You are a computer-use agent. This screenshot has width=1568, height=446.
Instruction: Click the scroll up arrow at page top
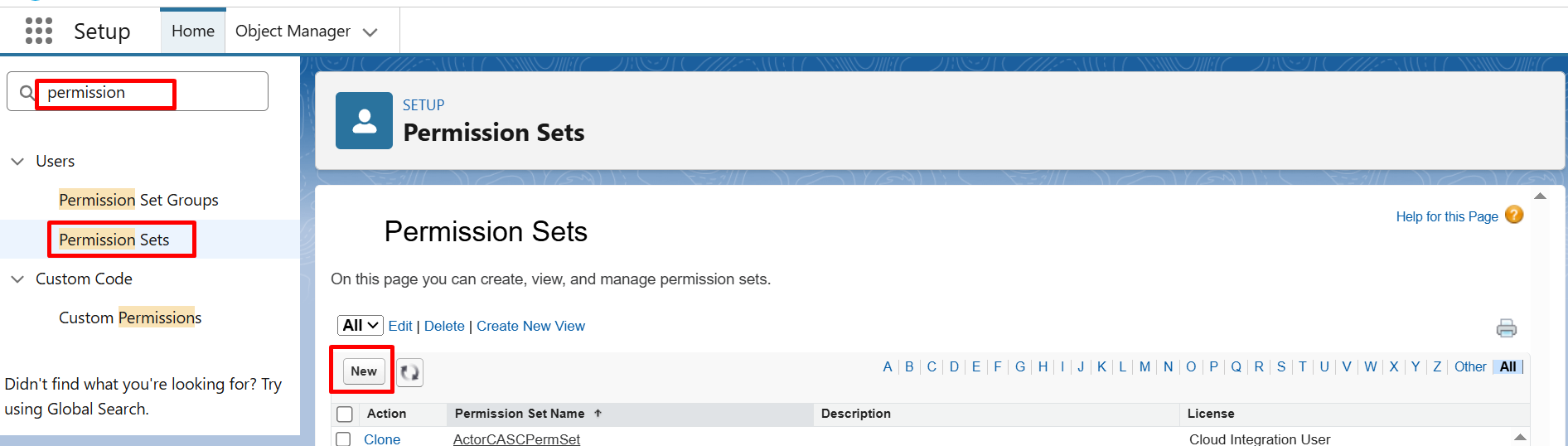1540,196
